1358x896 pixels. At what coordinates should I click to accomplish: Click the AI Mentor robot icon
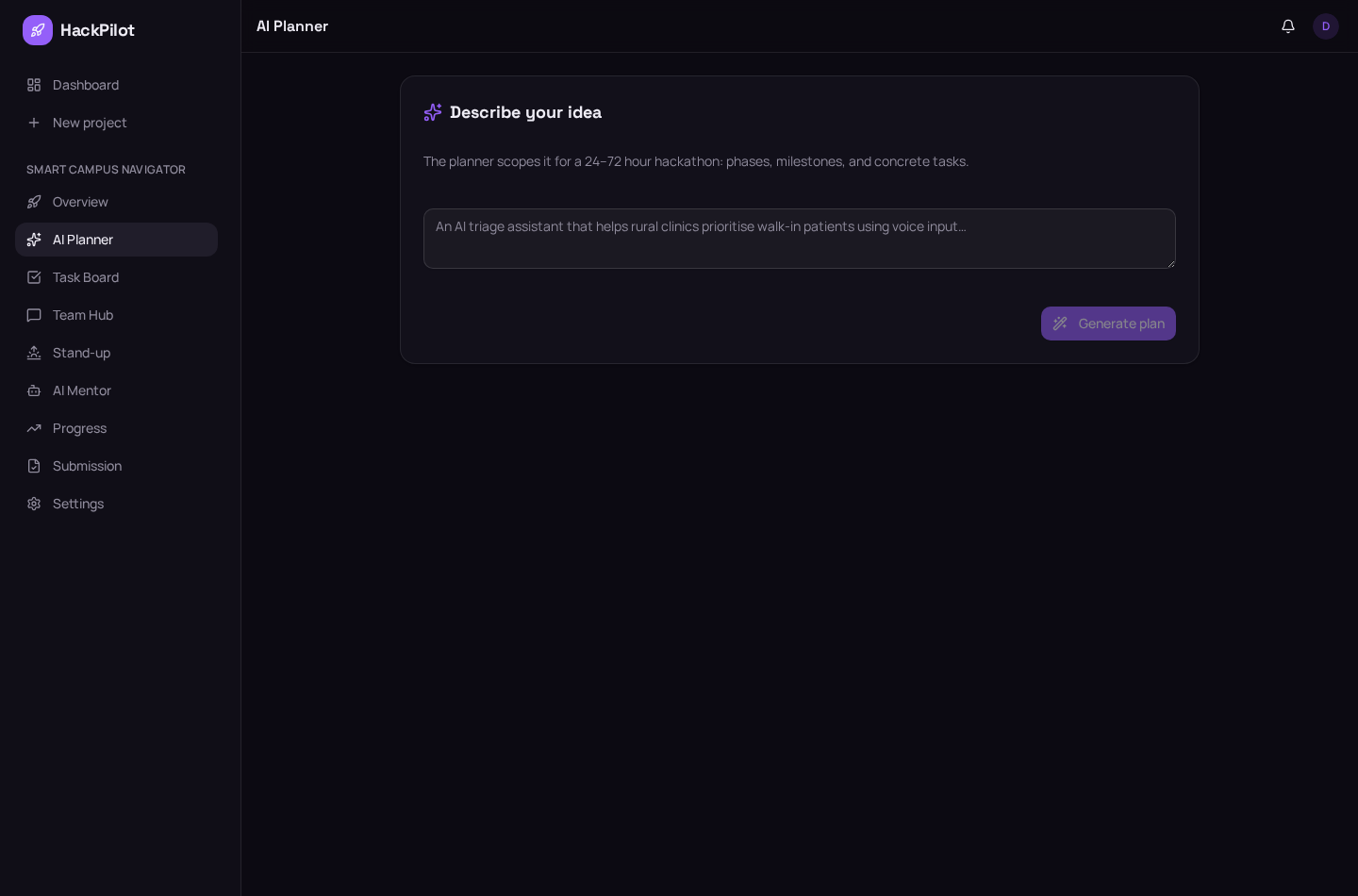coord(34,390)
